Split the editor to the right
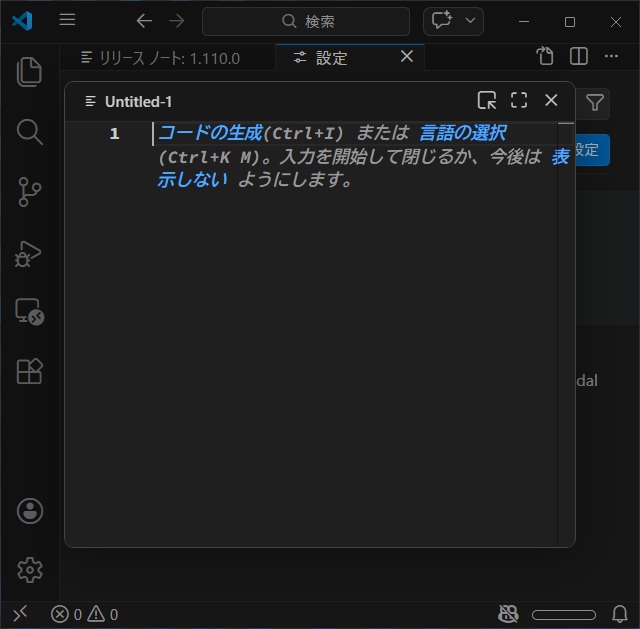 (579, 57)
